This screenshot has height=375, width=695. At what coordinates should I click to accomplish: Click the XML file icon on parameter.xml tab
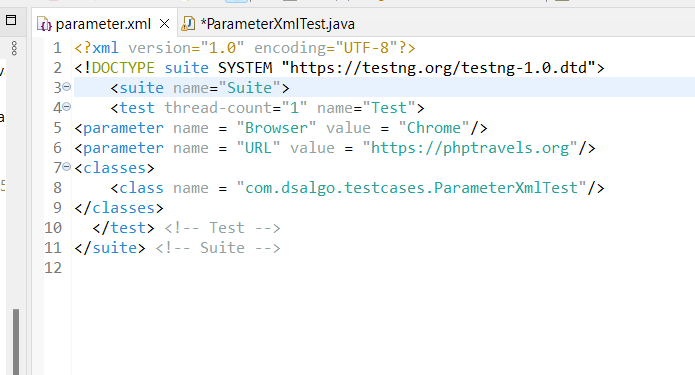tap(44, 24)
